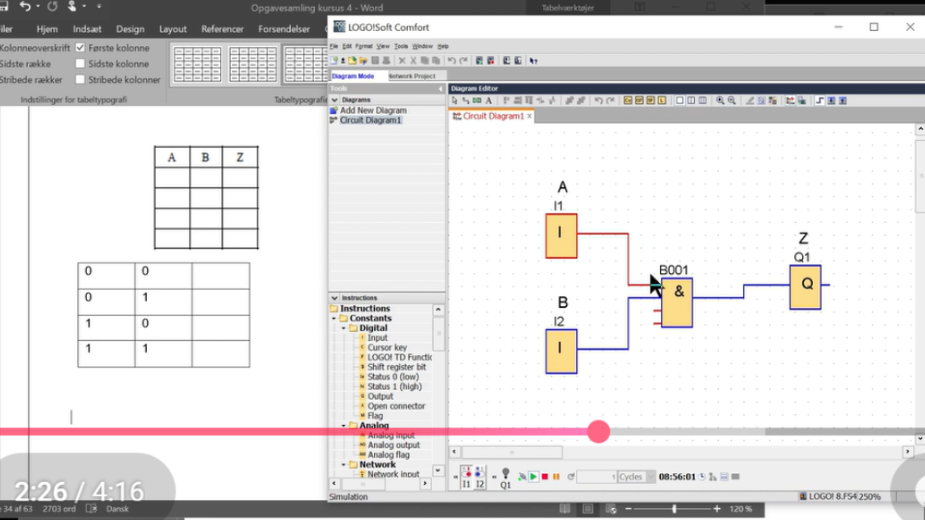
Task: Click the single page layout icon
Action: pyautogui.click(x=680, y=100)
